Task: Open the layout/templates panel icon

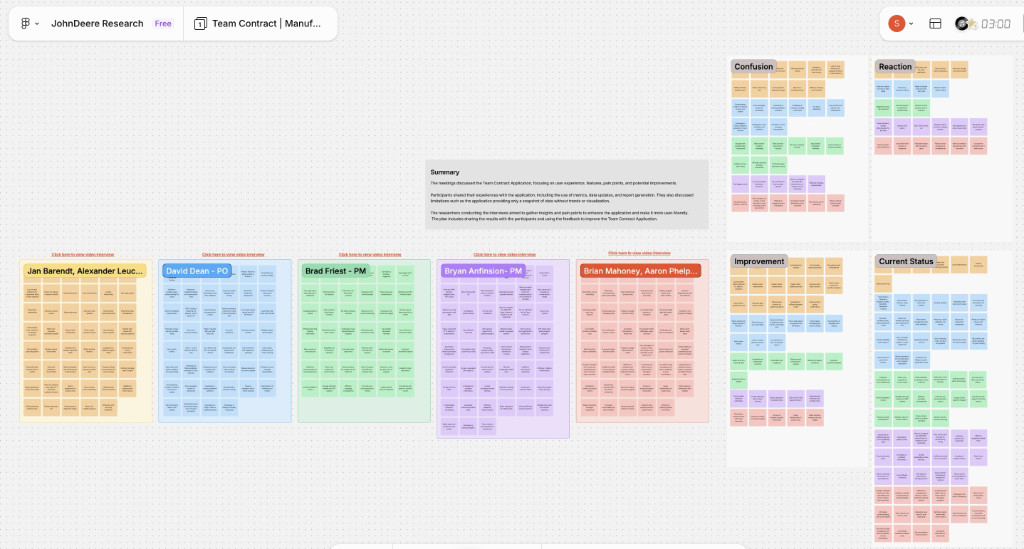Action: pyautogui.click(x=935, y=24)
